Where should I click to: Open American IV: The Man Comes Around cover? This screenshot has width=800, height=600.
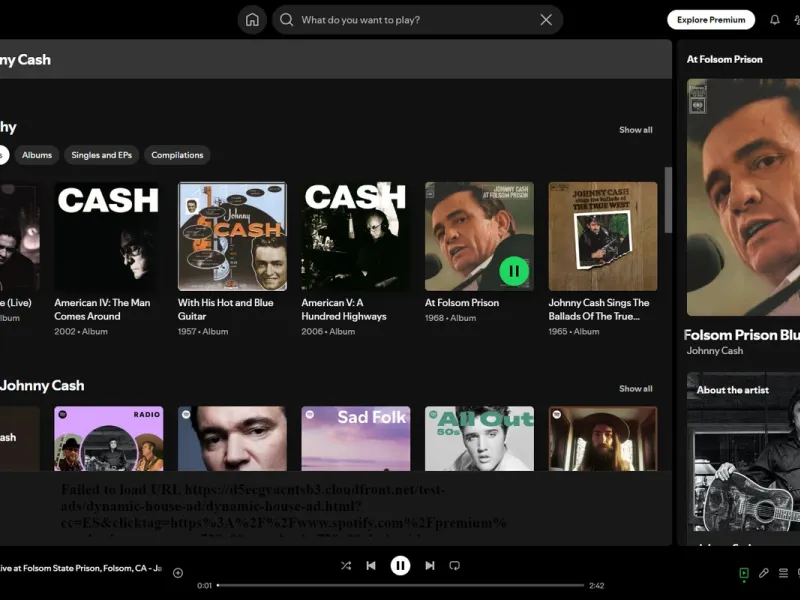[x=109, y=236]
